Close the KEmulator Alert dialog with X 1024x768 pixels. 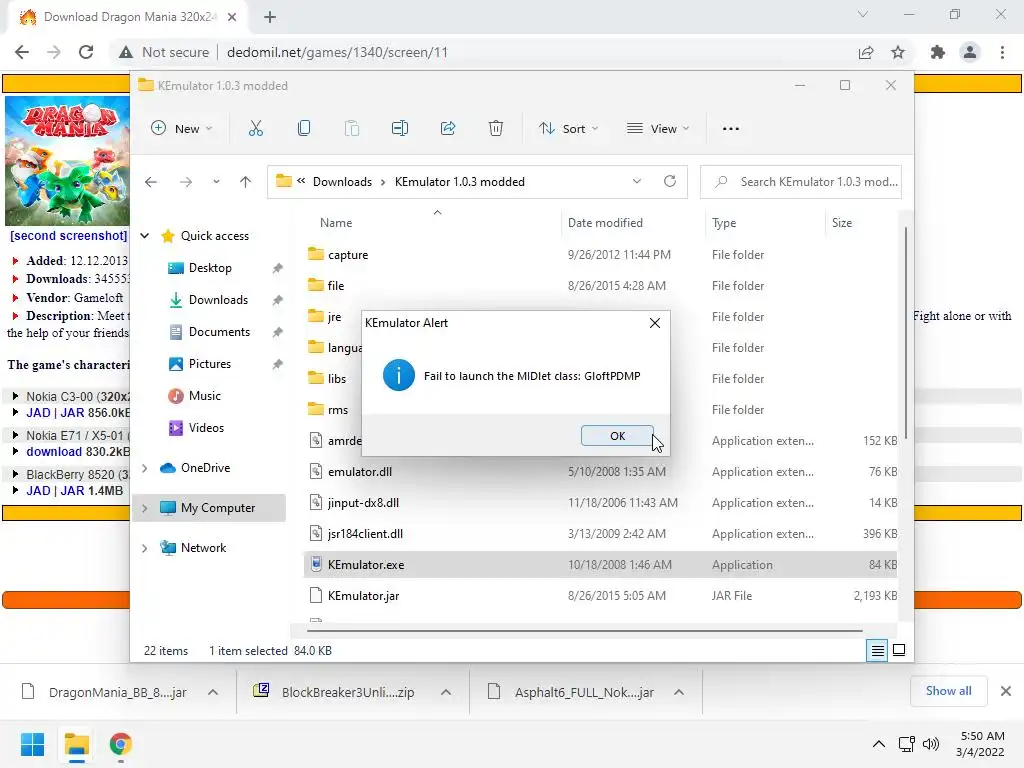coord(655,323)
